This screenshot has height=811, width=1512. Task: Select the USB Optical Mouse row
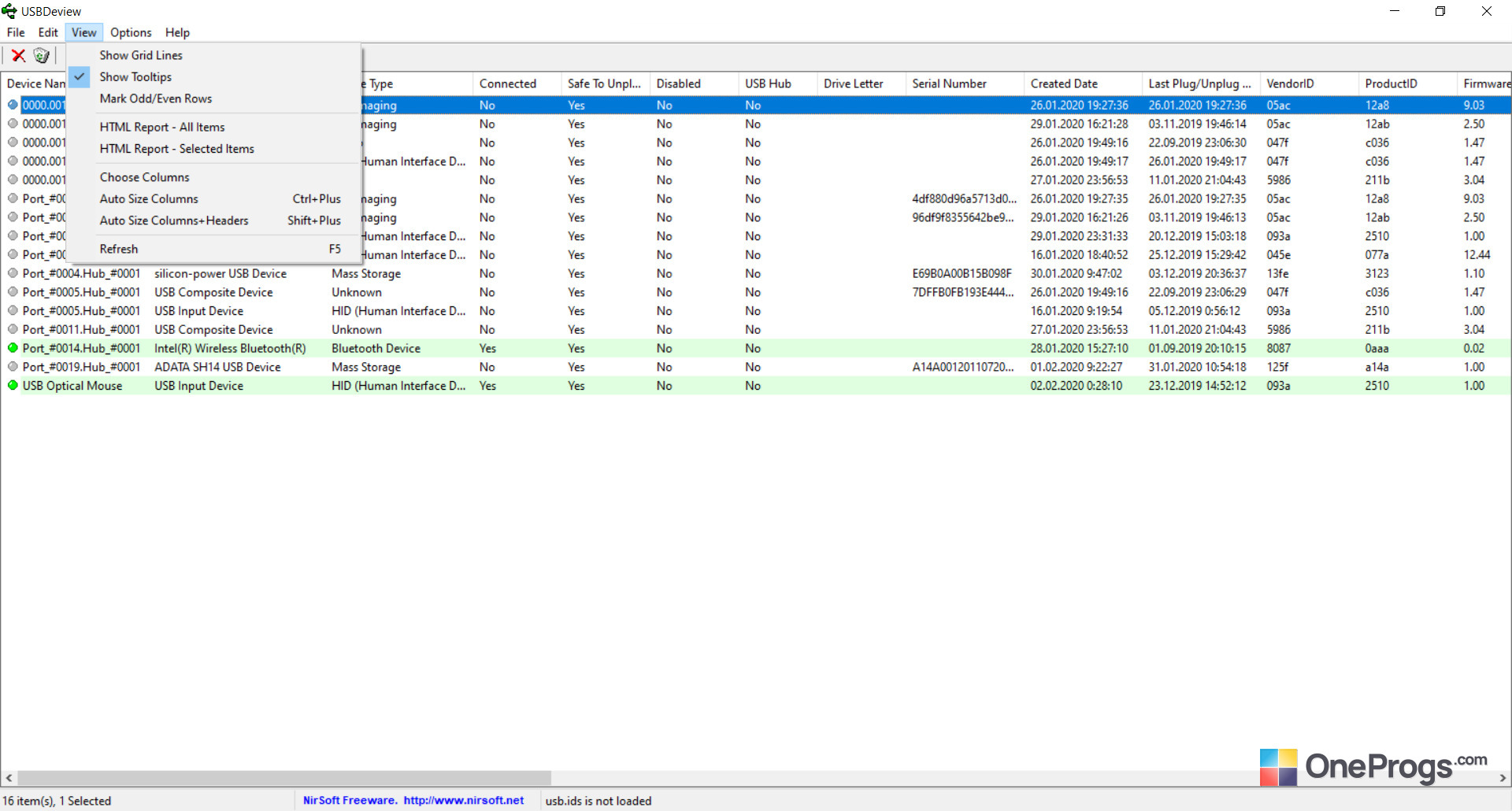[756, 385]
